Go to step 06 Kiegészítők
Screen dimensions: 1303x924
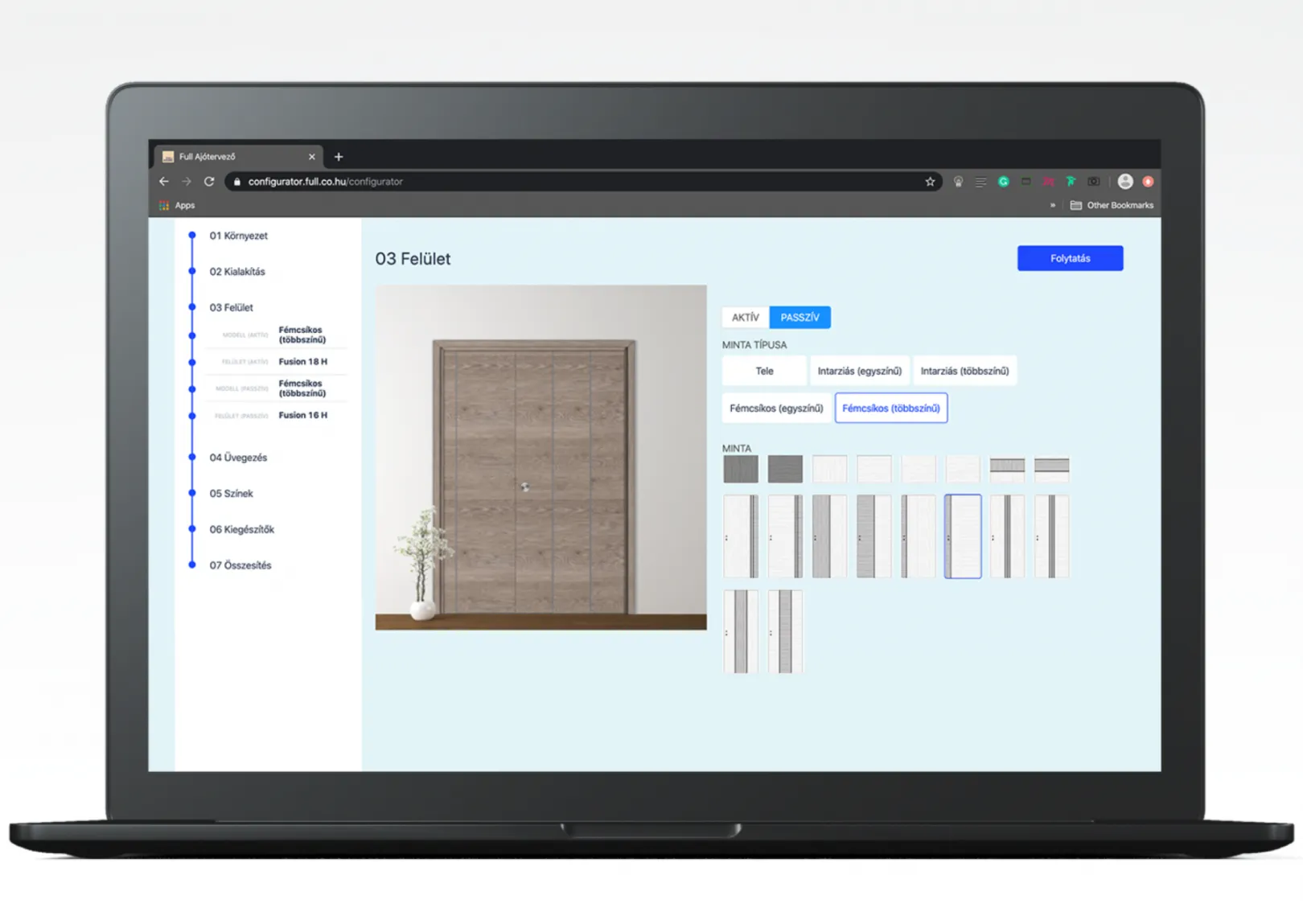[241, 530]
